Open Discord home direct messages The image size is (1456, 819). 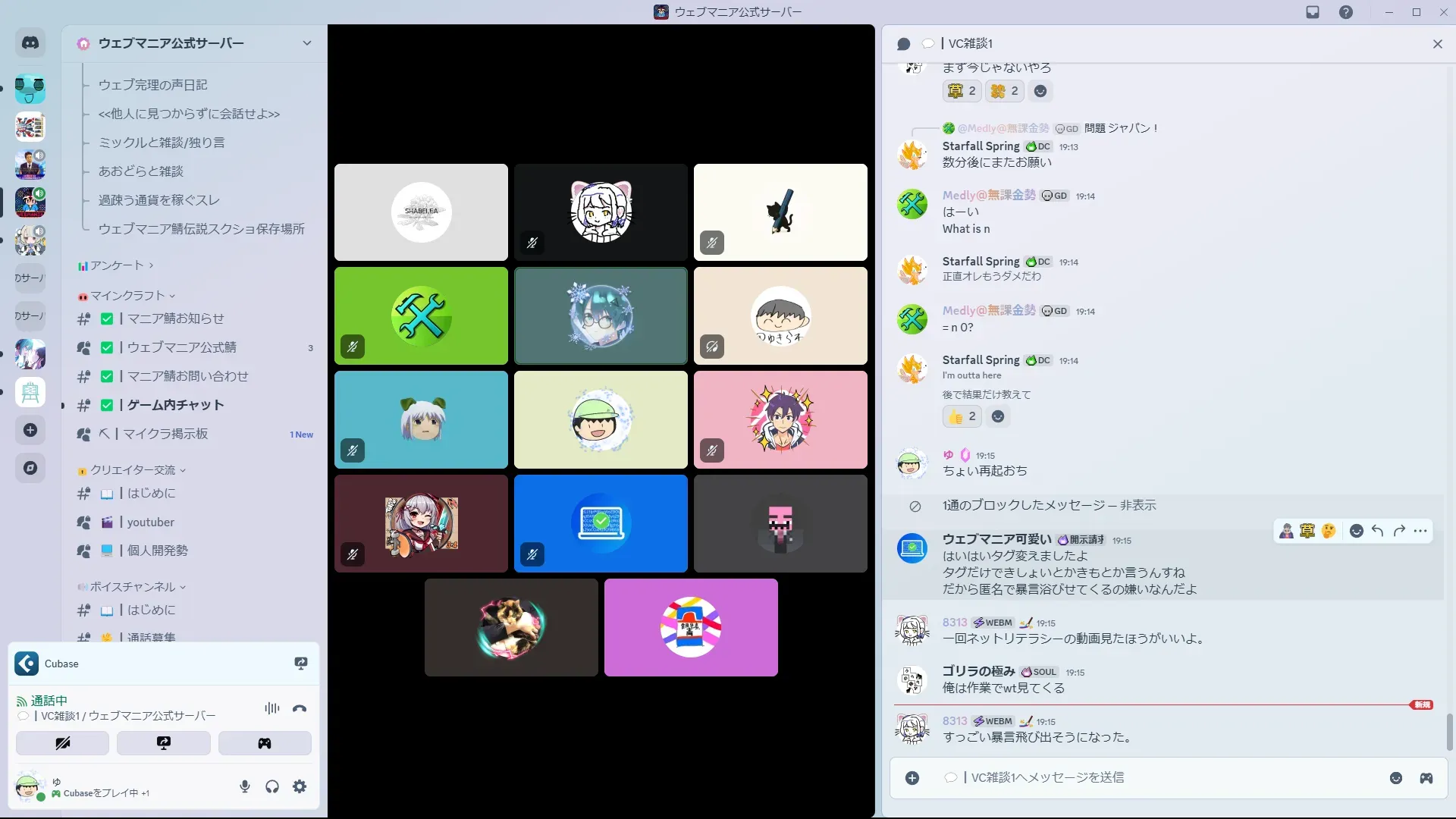click(30, 43)
